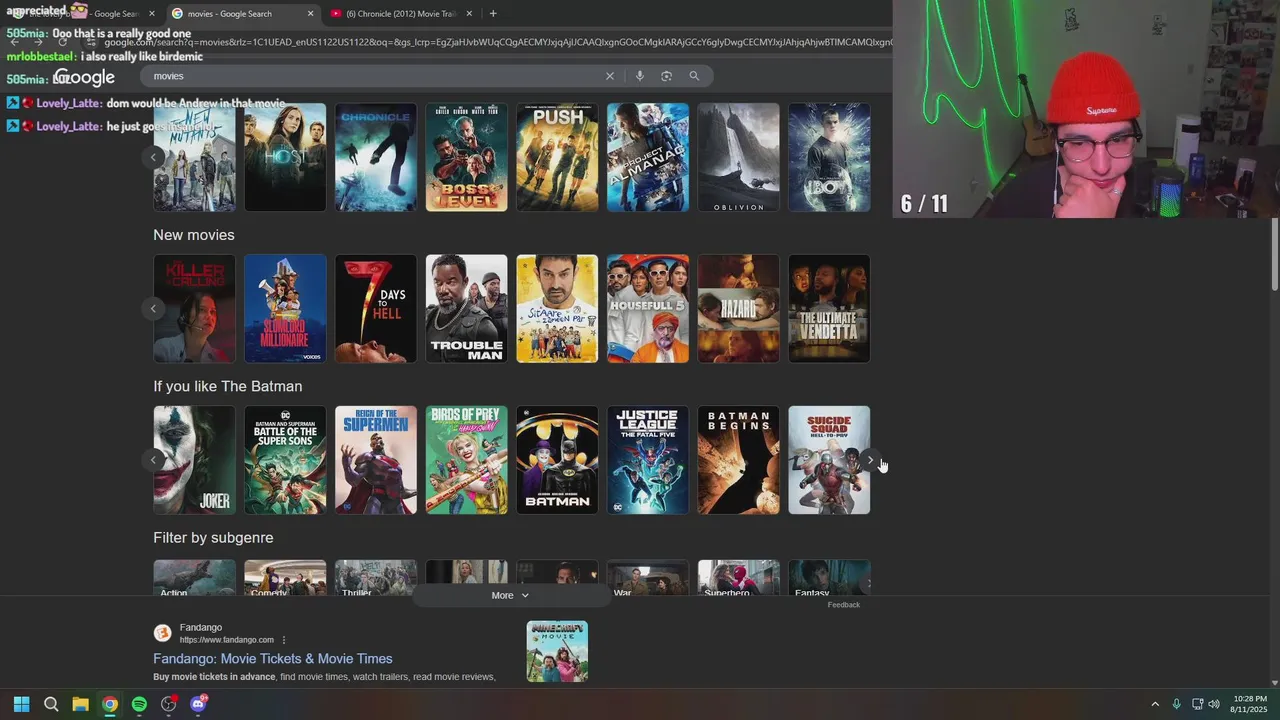Open the Boss Level poster
1280x720 pixels.
click(x=466, y=157)
